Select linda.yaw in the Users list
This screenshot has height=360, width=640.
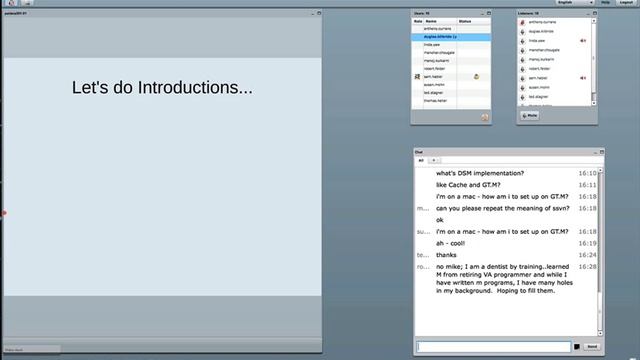coord(451,45)
